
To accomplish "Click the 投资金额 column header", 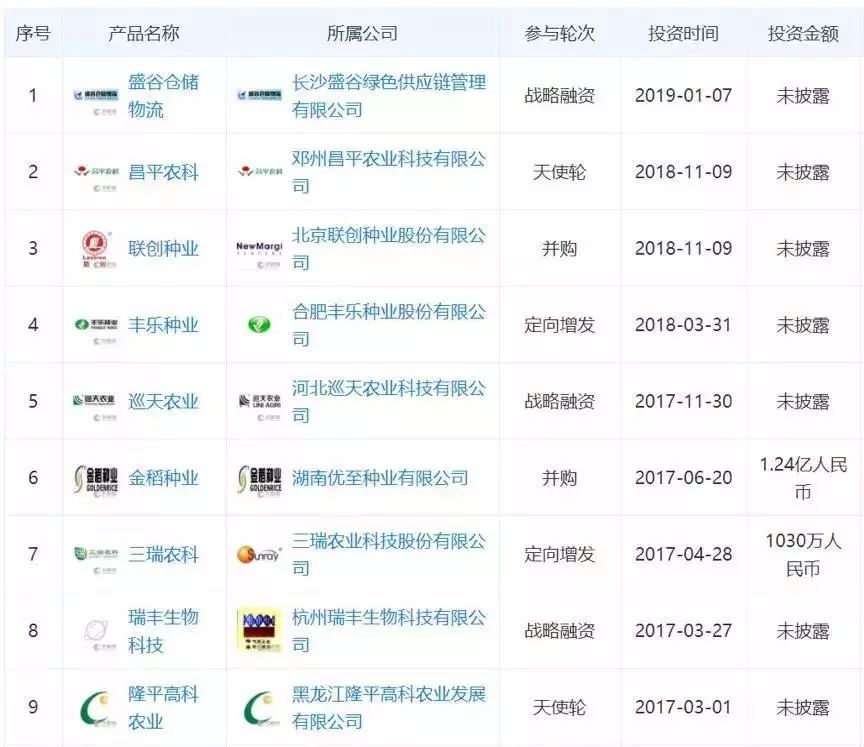I will (803, 34).
